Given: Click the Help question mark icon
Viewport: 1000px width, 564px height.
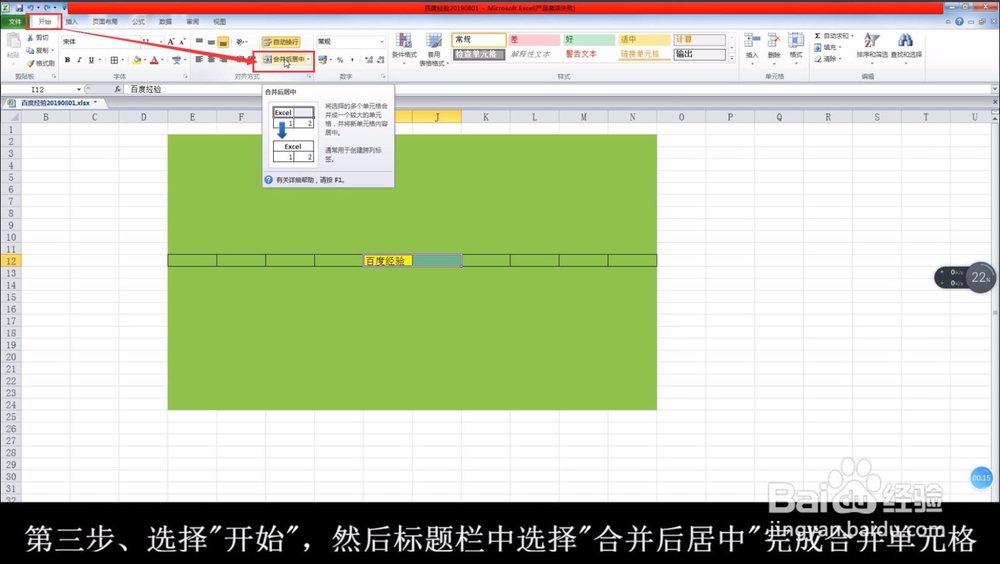Looking at the screenshot, I should (959, 22).
